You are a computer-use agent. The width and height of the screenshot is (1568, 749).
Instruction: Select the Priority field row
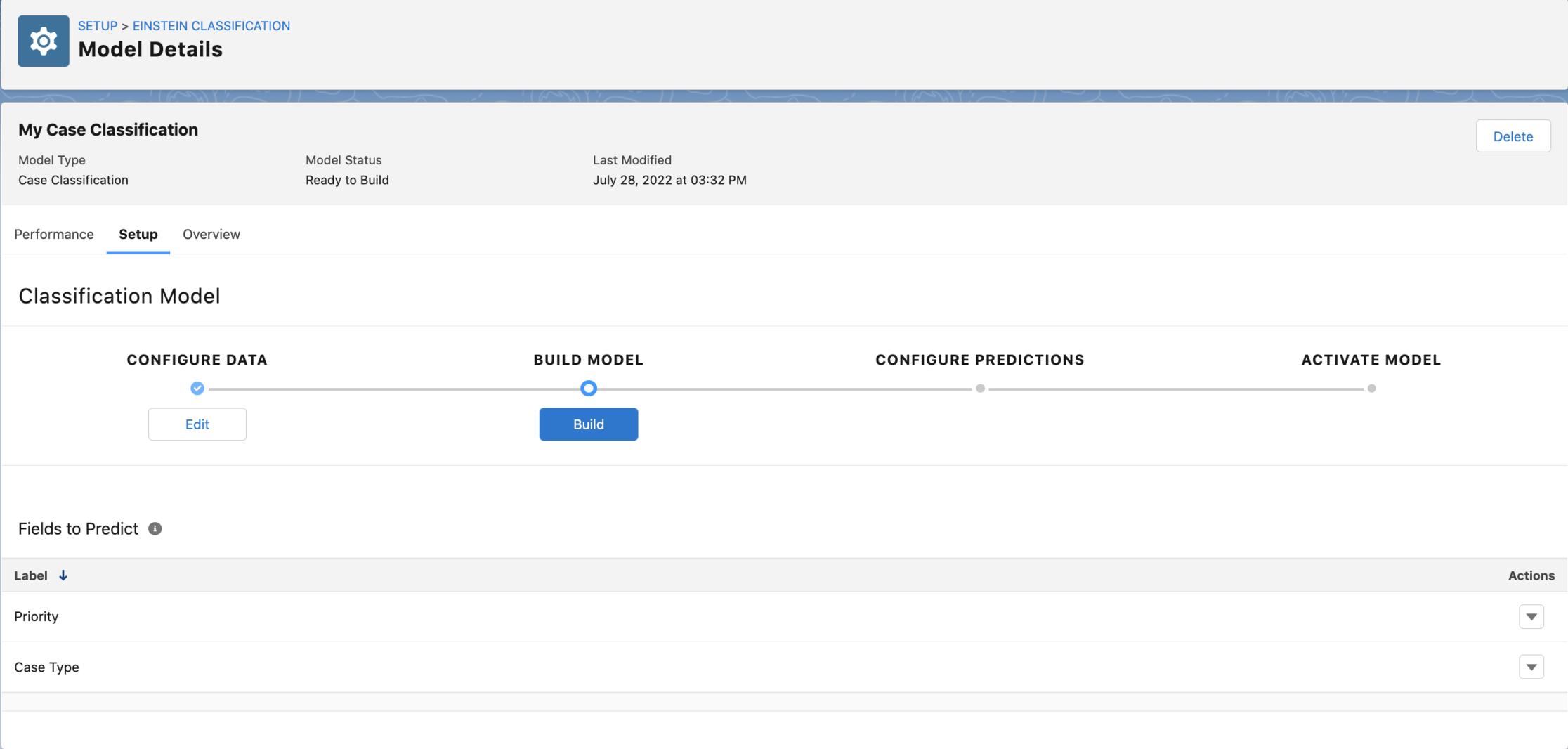tap(37, 617)
